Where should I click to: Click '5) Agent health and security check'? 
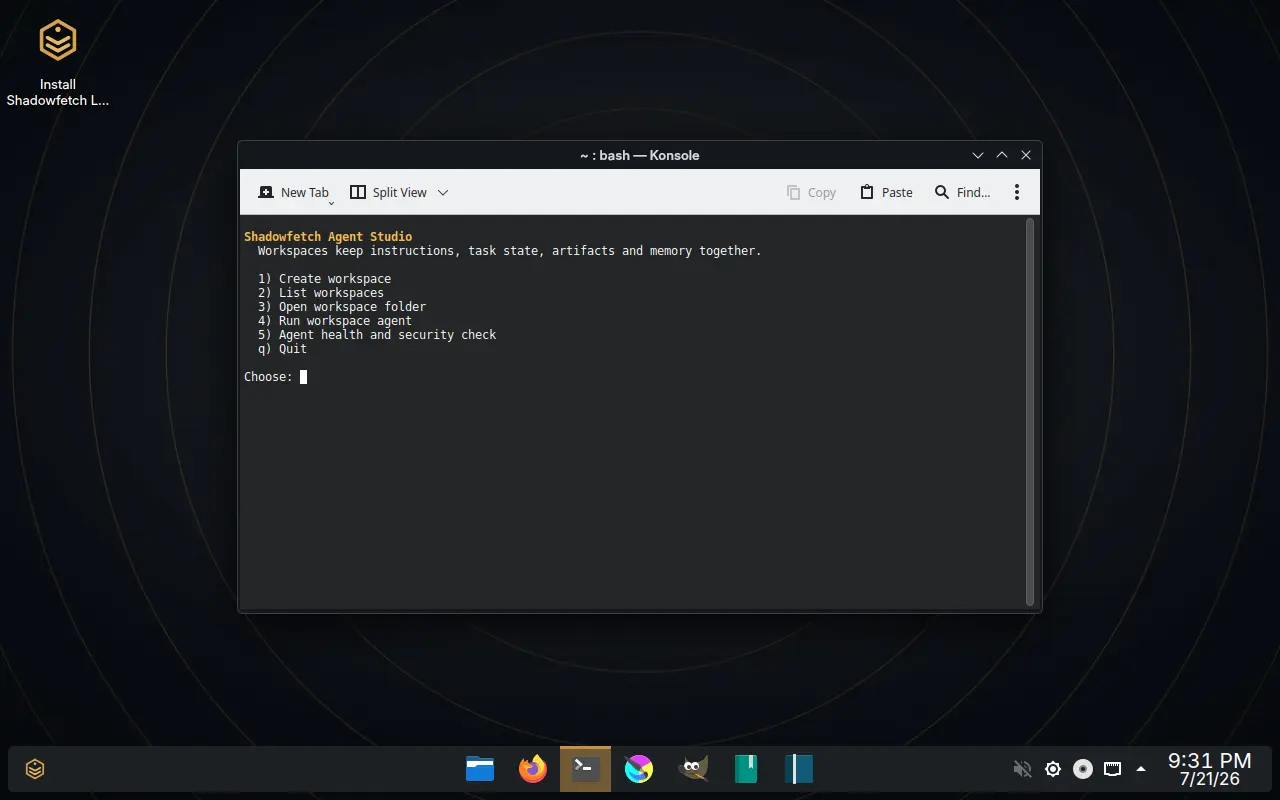tap(377, 335)
